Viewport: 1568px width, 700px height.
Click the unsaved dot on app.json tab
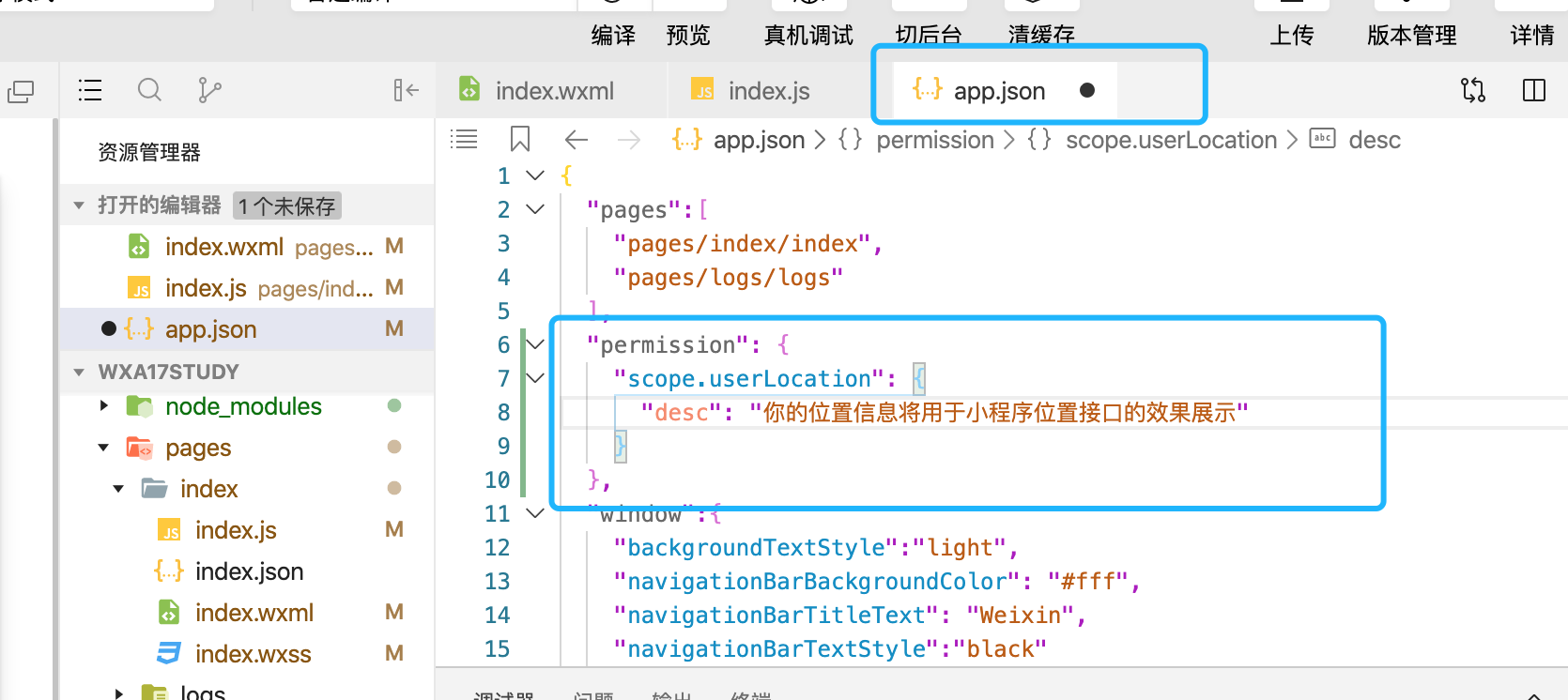point(1087,90)
